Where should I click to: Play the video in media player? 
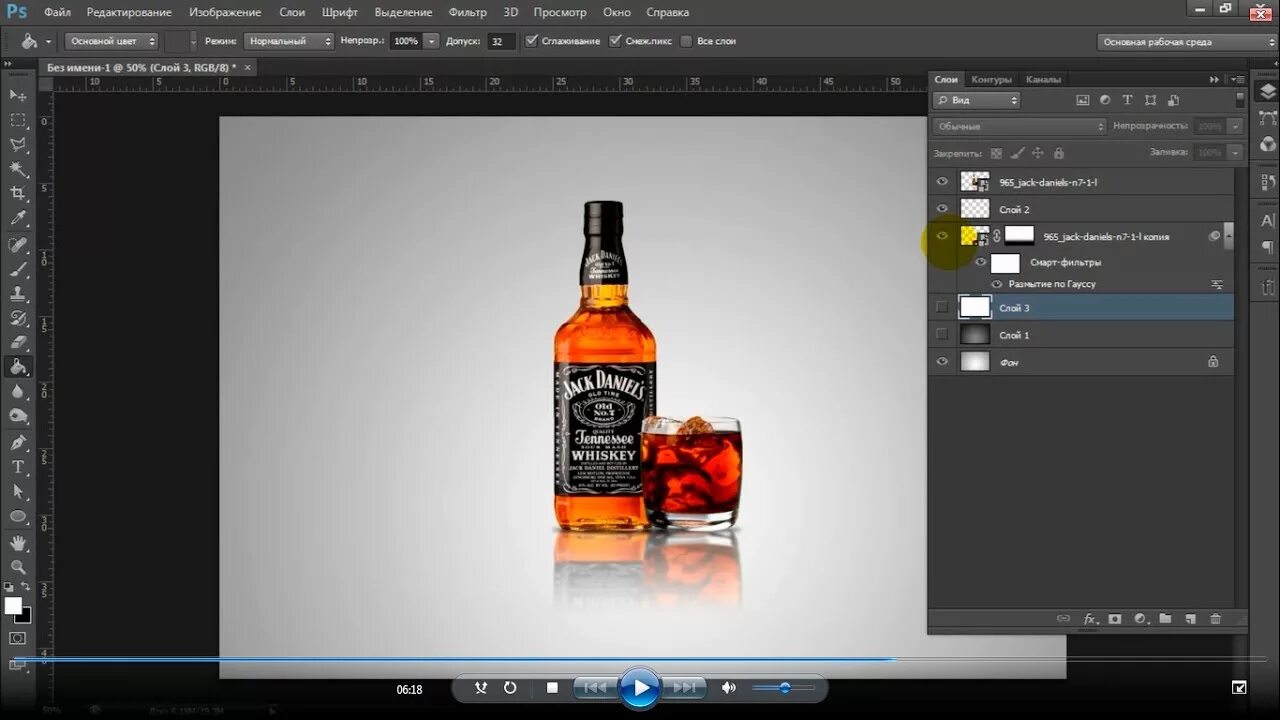coord(640,688)
